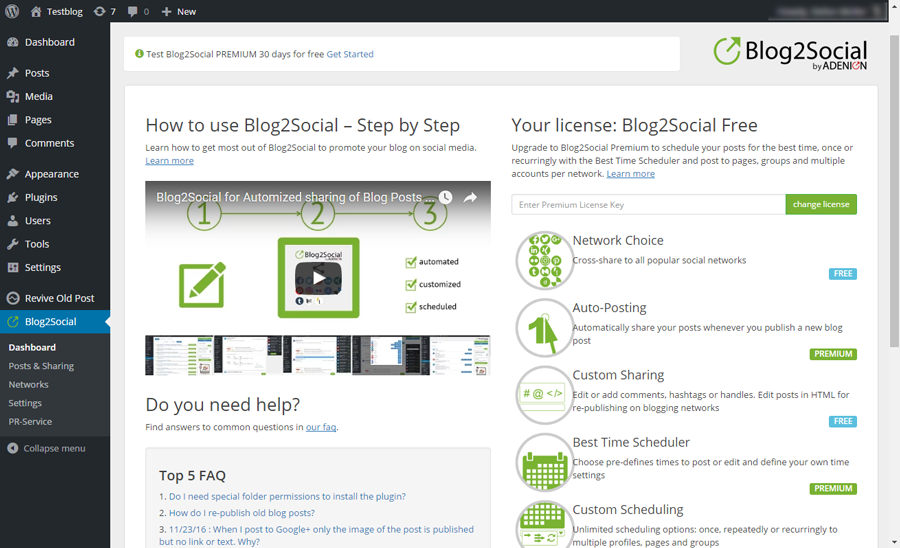
Task: Click the Watch later clock icon on video
Action: click(x=445, y=197)
